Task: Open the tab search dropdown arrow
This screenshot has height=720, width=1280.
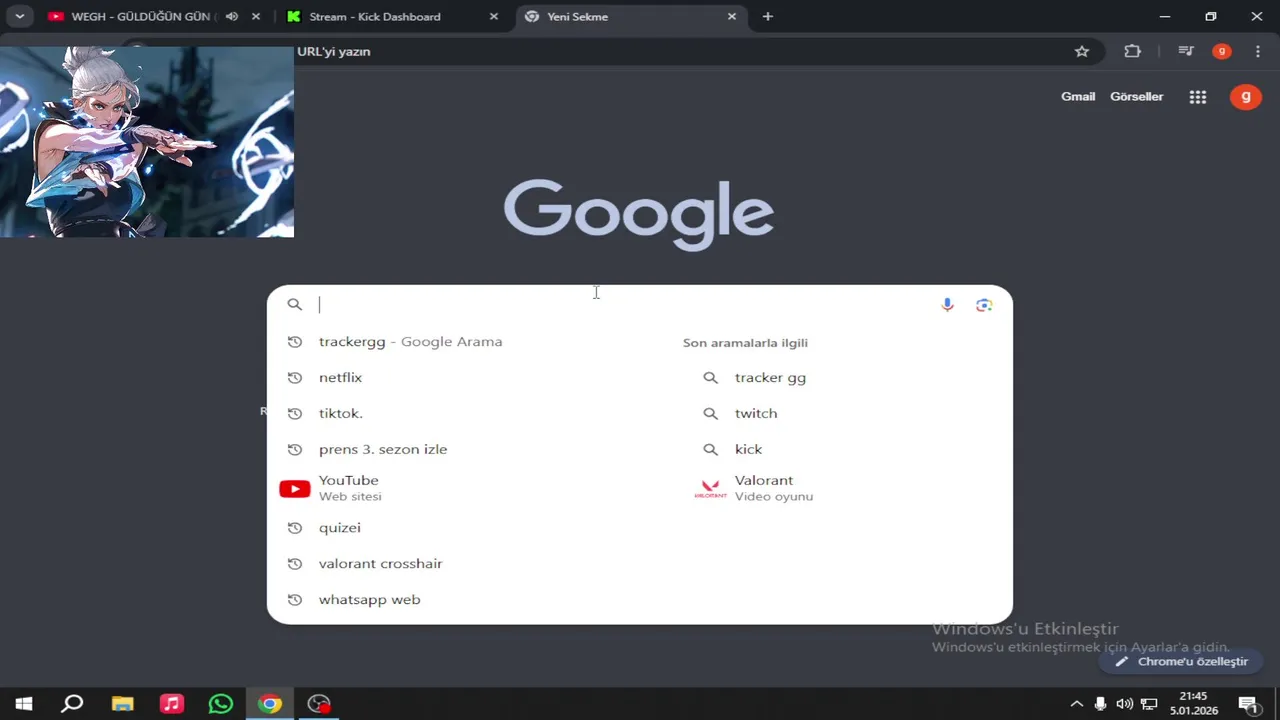Action: point(19,16)
